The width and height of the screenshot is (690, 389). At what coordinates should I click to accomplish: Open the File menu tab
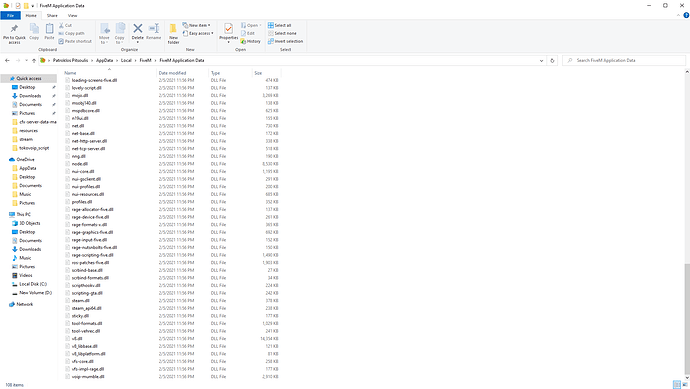point(10,15)
